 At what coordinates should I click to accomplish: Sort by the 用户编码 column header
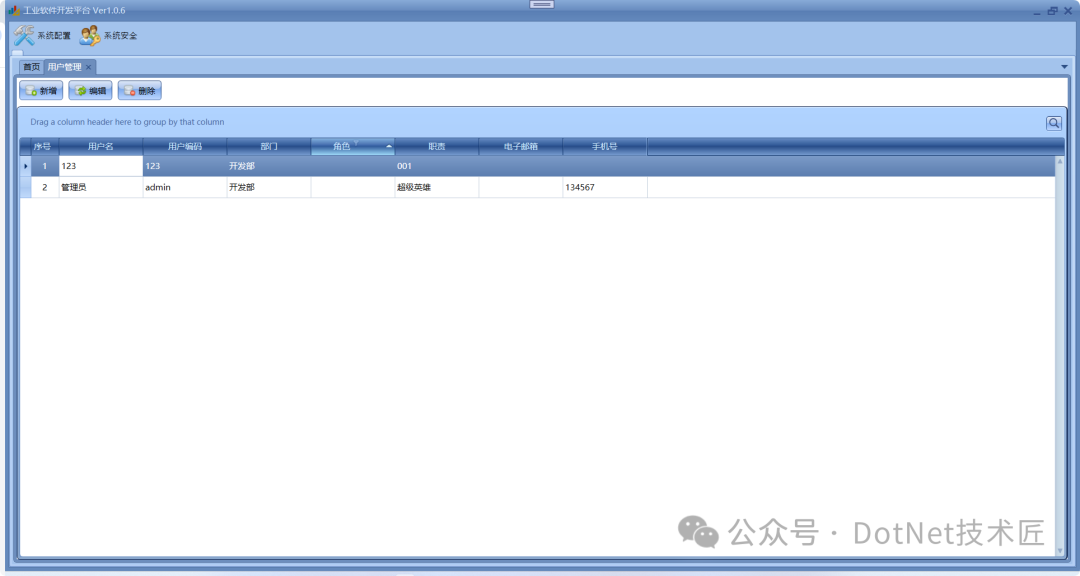click(185, 146)
